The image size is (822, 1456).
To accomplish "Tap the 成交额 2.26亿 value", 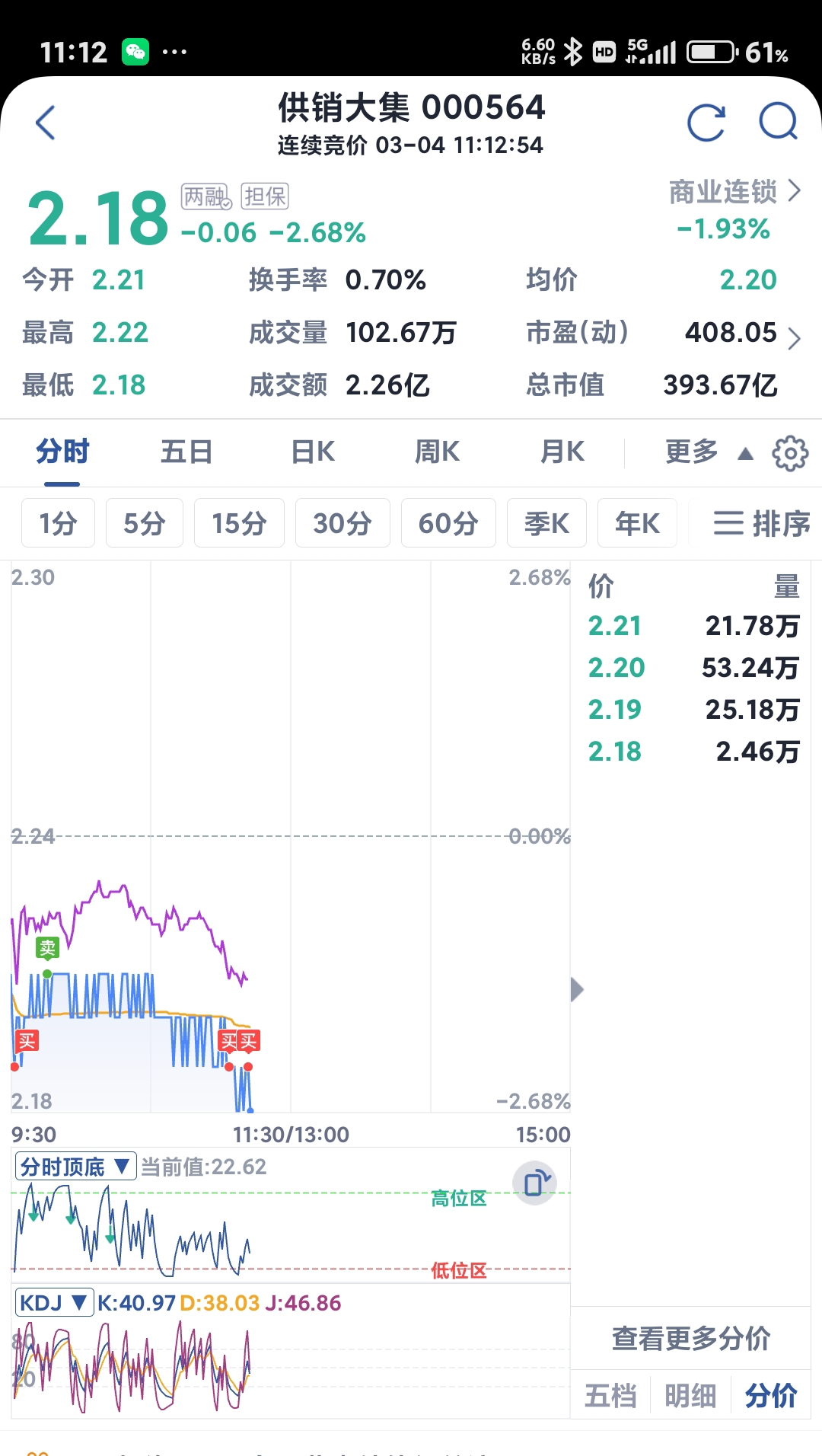I will click(x=387, y=385).
